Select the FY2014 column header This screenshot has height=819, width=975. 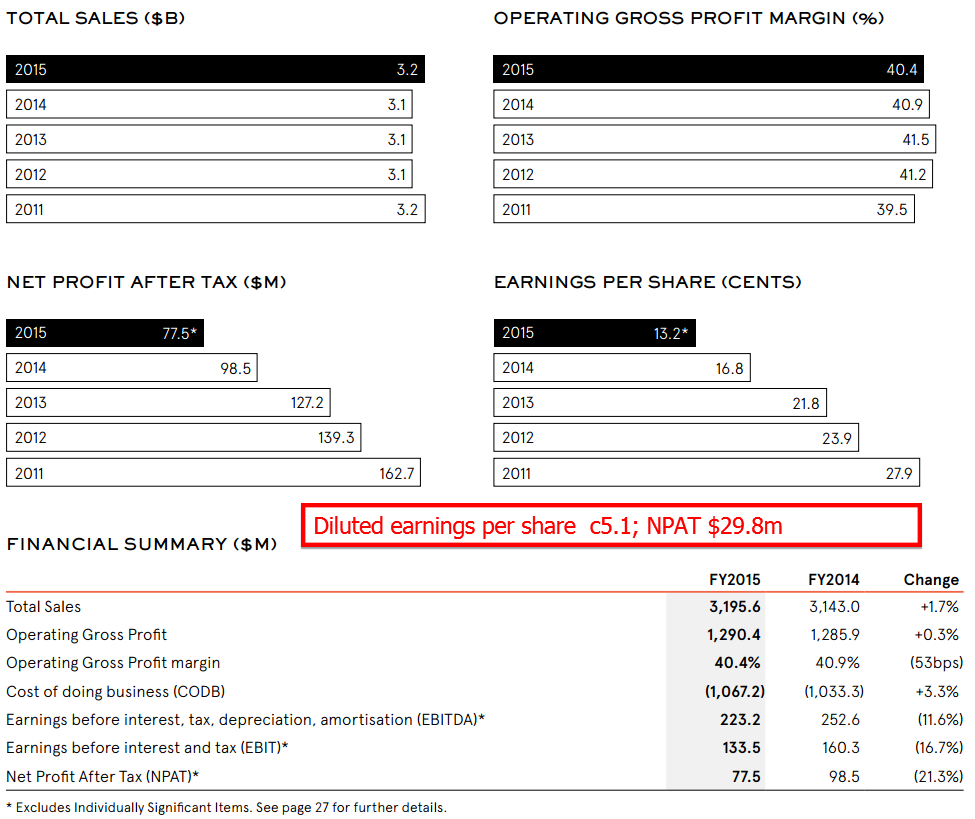[833, 580]
